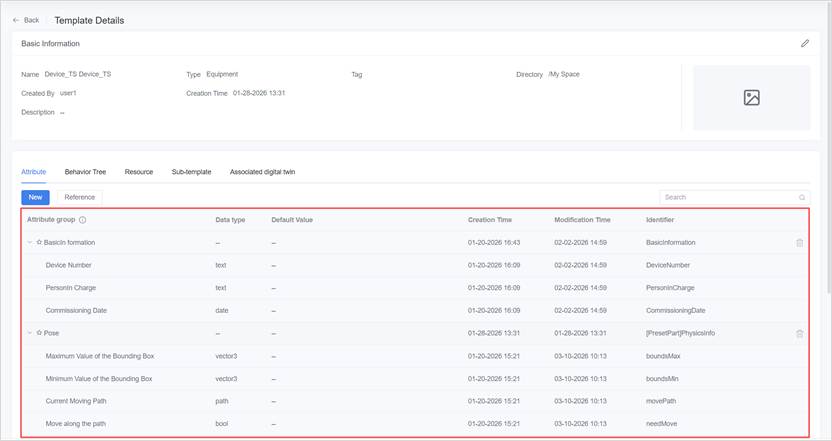The image size is (832, 441).
Task: Click the info icon beside Attribute group
Action: tap(83, 220)
